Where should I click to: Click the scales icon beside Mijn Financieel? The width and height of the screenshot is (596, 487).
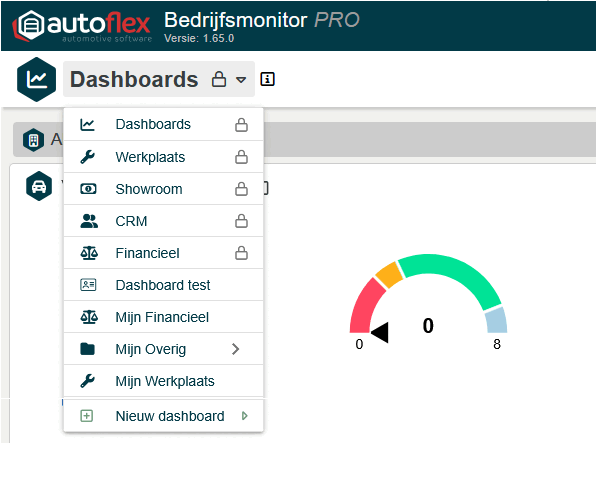click(89, 317)
